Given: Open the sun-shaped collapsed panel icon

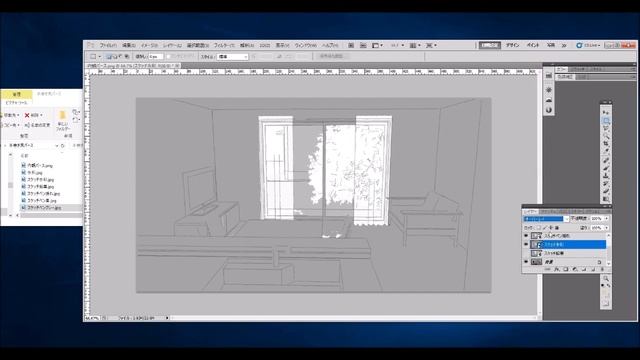Looking at the screenshot, I should pyautogui.click(x=549, y=89).
